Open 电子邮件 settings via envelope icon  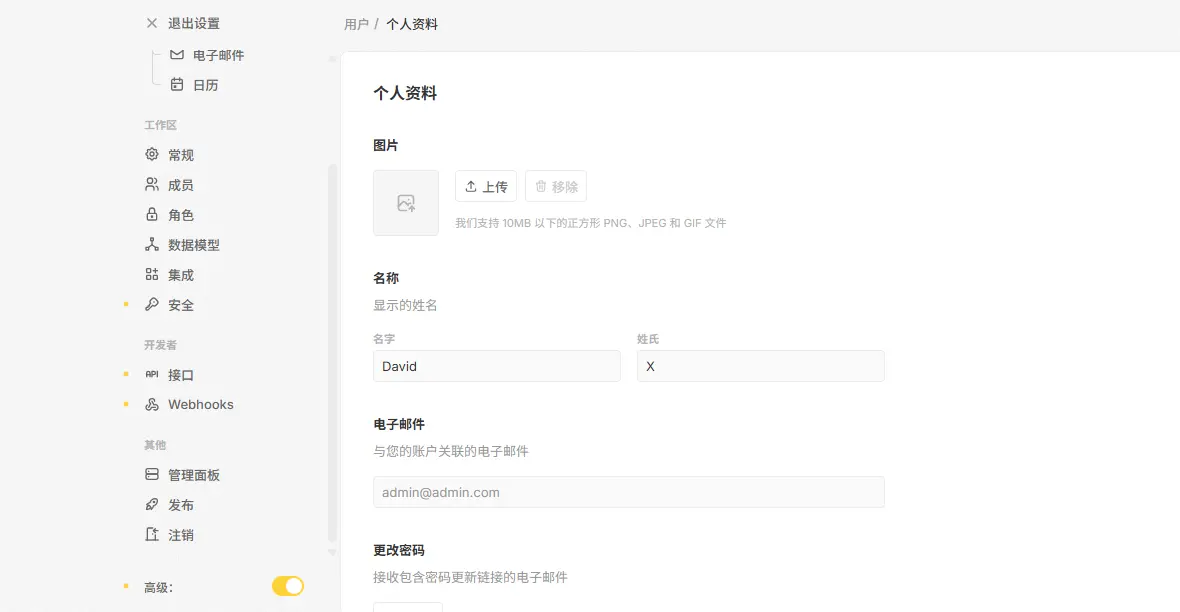[177, 55]
